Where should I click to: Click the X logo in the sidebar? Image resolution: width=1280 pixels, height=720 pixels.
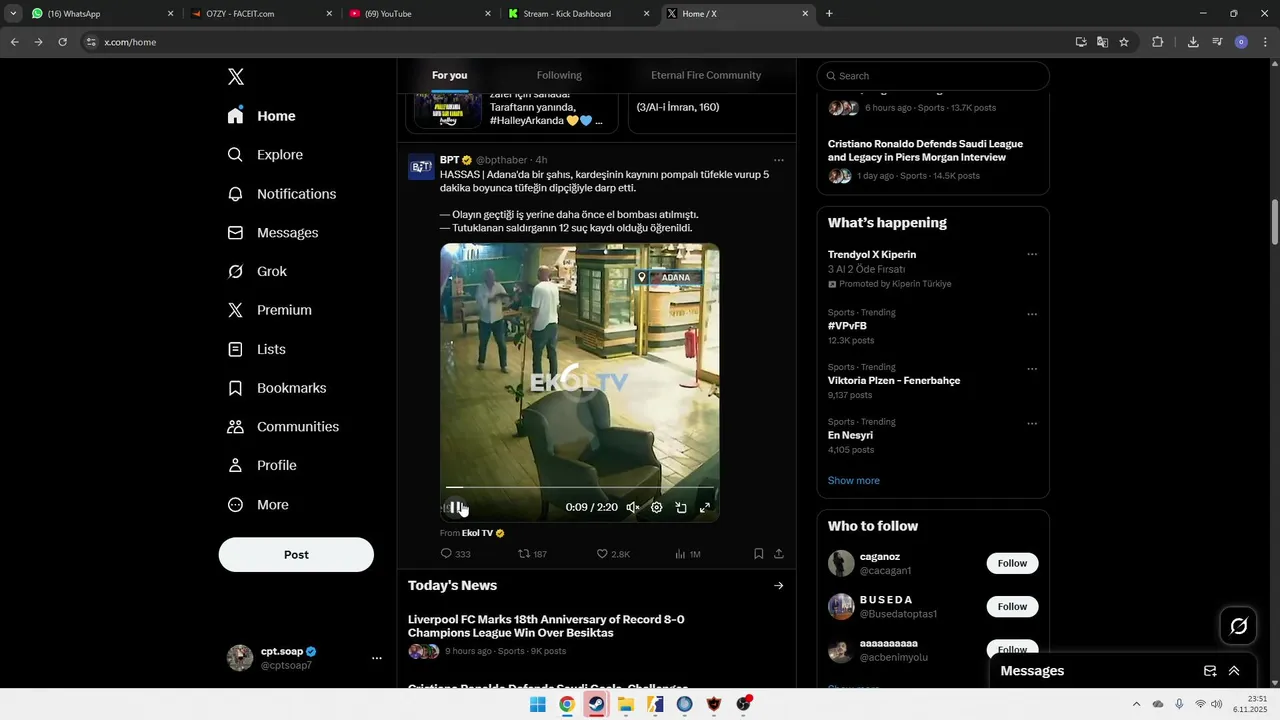point(236,77)
